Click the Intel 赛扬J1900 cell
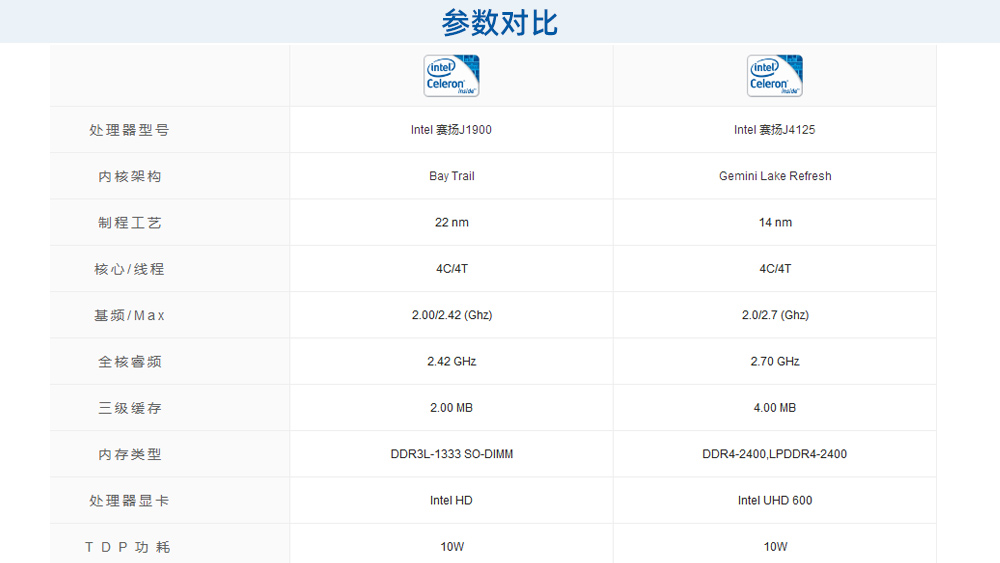The height and width of the screenshot is (563, 1000). coord(451,130)
